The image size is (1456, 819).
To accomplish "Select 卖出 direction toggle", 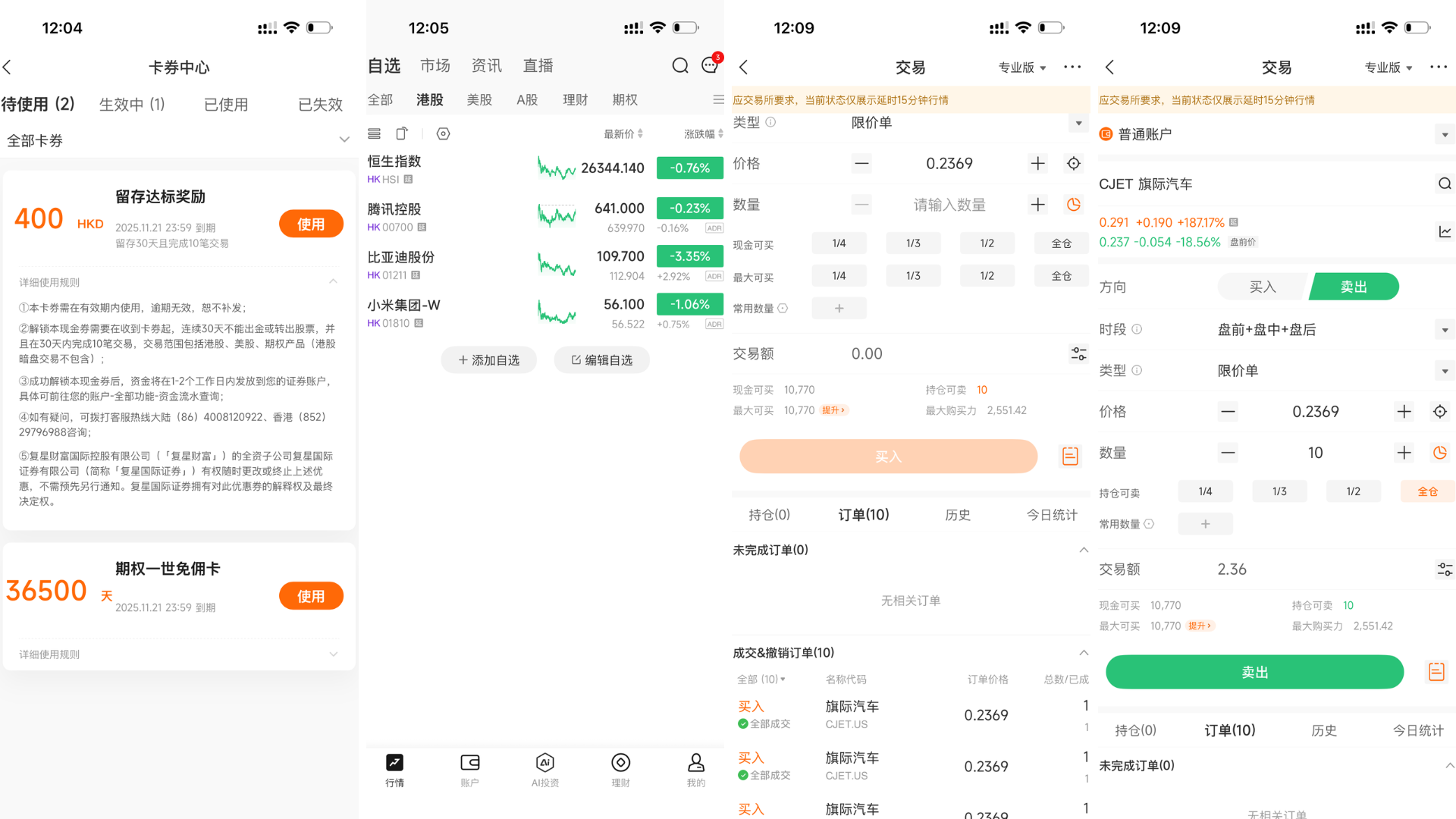I will (x=1354, y=287).
